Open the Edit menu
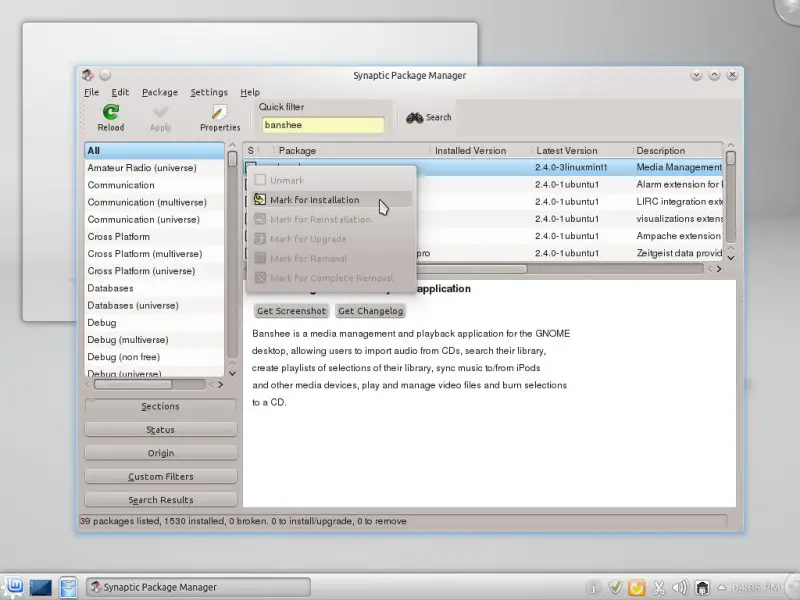 (120, 92)
